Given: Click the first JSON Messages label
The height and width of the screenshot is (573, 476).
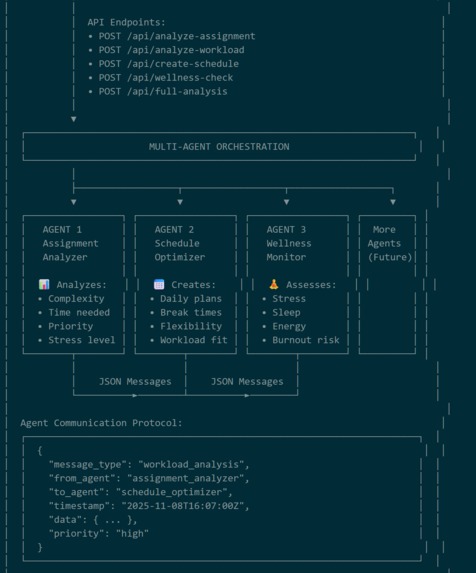Looking at the screenshot, I should pyautogui.click(x=135, y=382).
